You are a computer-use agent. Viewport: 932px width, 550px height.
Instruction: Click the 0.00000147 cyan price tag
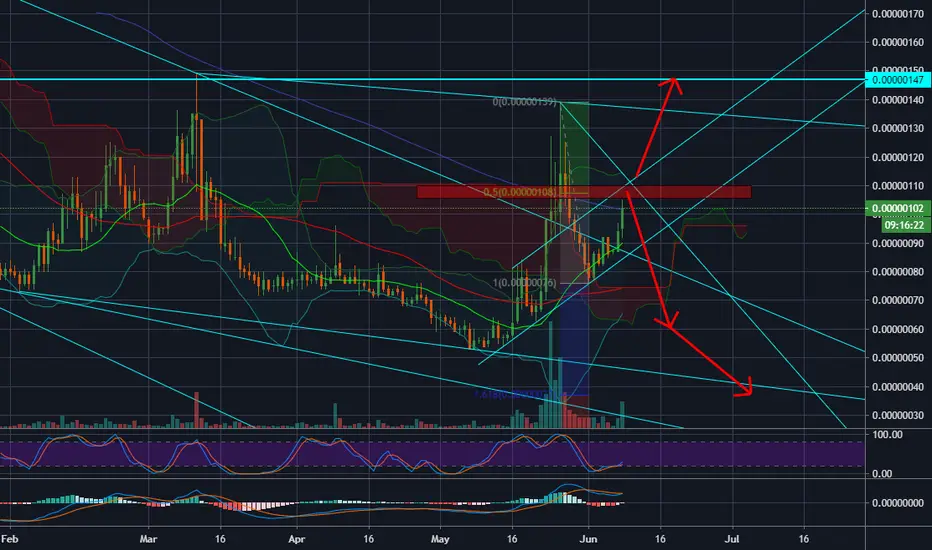click(898, 80)
